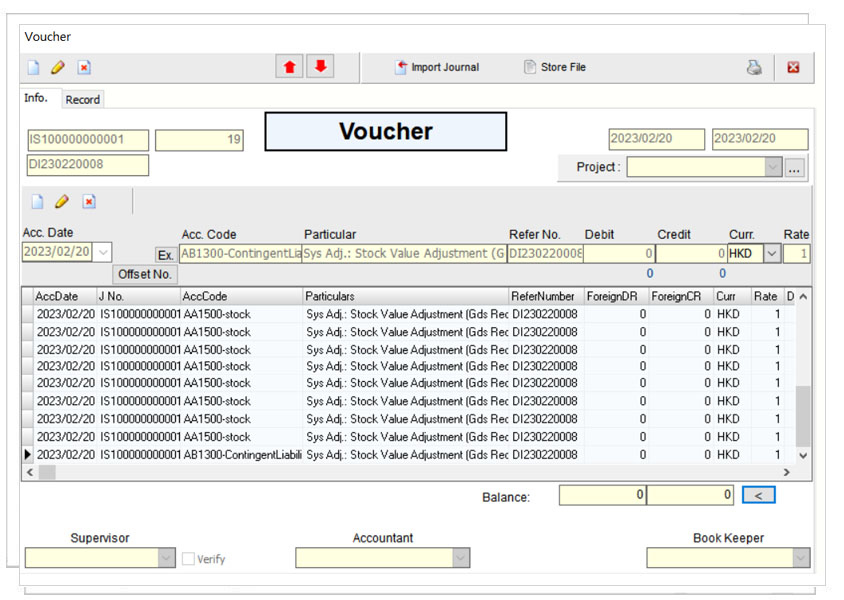Click the Particular input field
844x600 pixels.
point(404,253)
